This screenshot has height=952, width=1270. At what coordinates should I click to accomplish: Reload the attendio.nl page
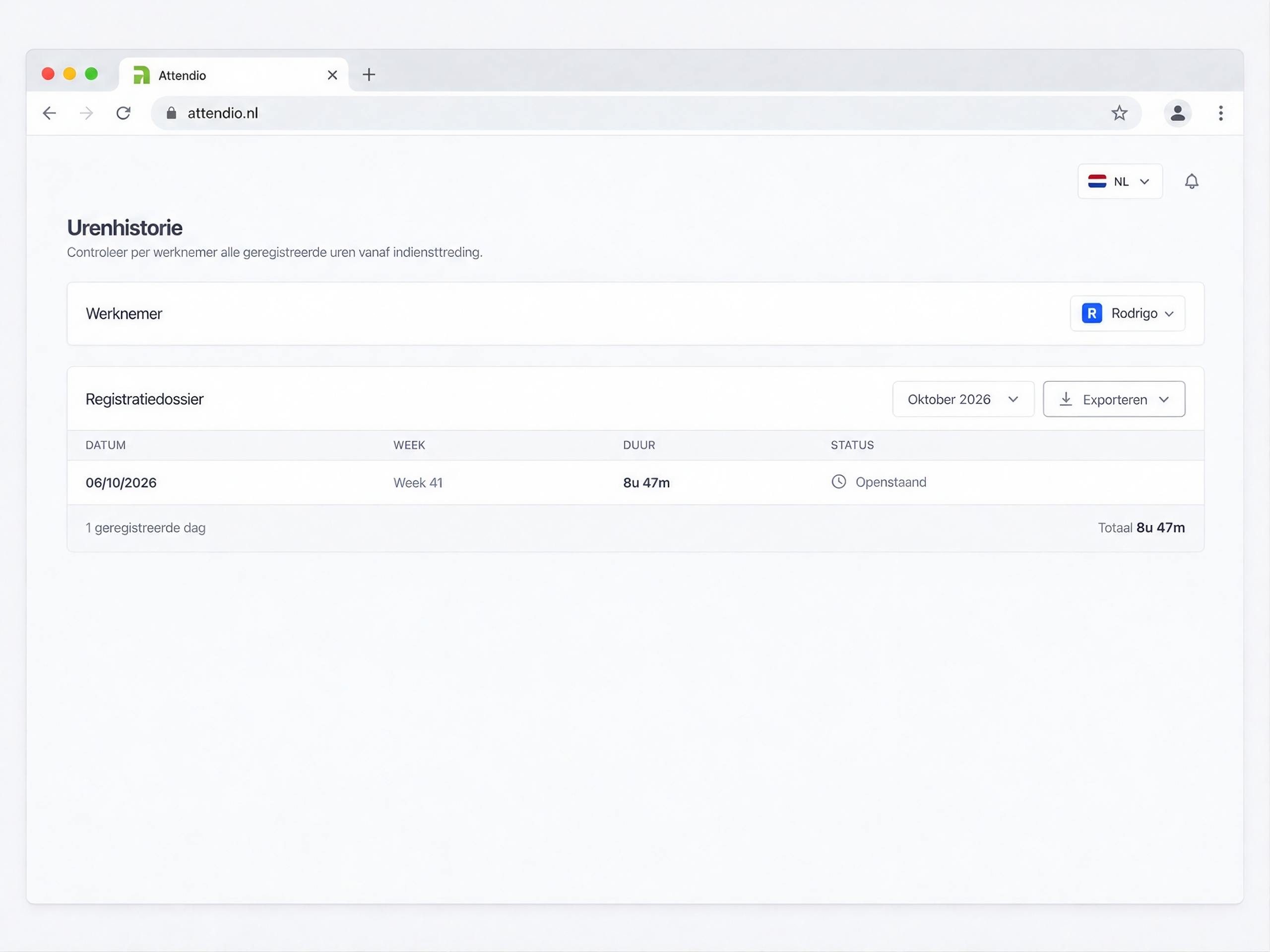pos(124,113)
